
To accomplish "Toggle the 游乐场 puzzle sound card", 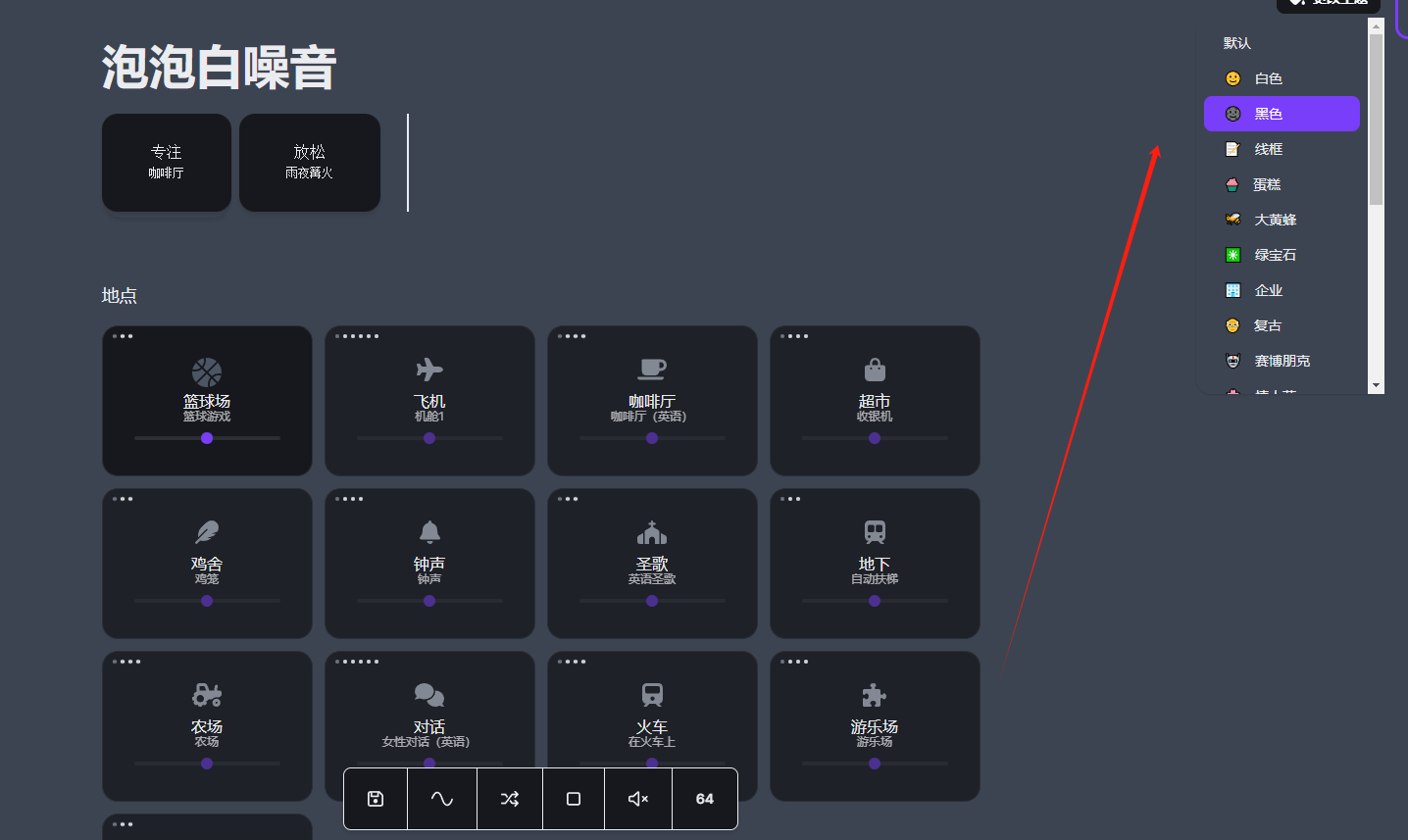I will click(x=875, y=726).
